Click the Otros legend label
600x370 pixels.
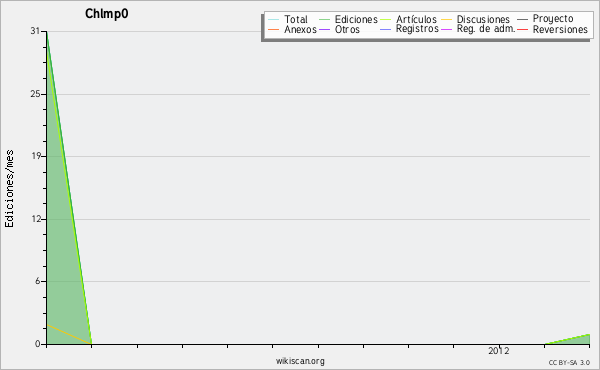pos(347,29)
